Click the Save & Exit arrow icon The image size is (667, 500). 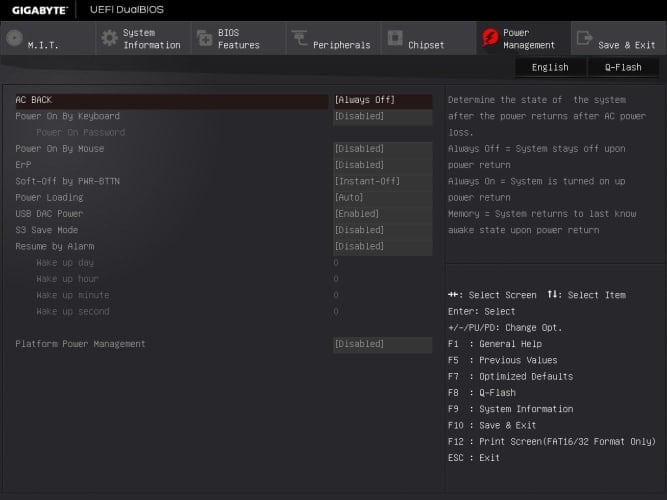click(584, 38)
